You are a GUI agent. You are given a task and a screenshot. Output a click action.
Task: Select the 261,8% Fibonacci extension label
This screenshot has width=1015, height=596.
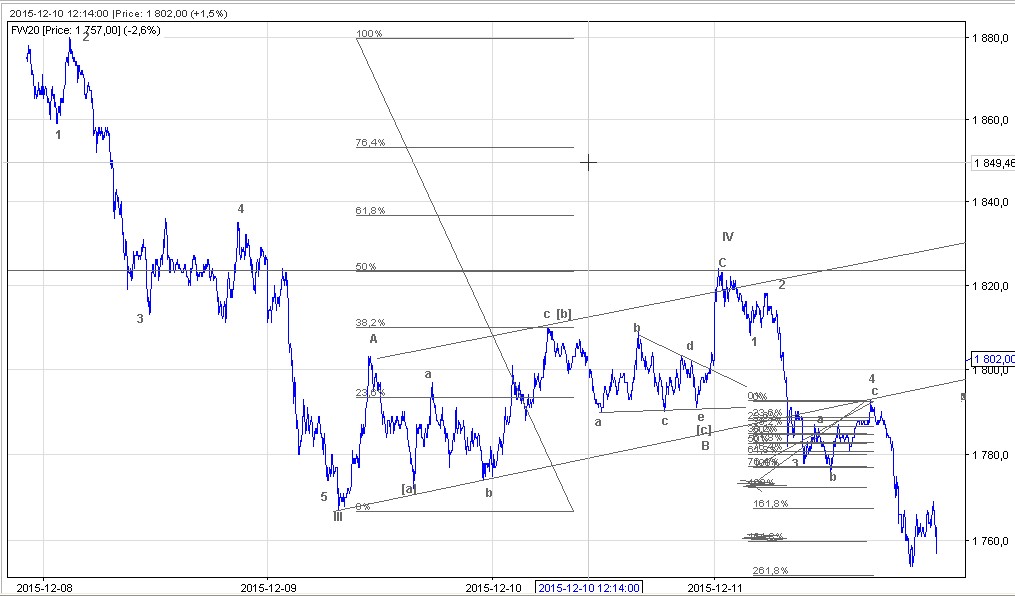770,570
